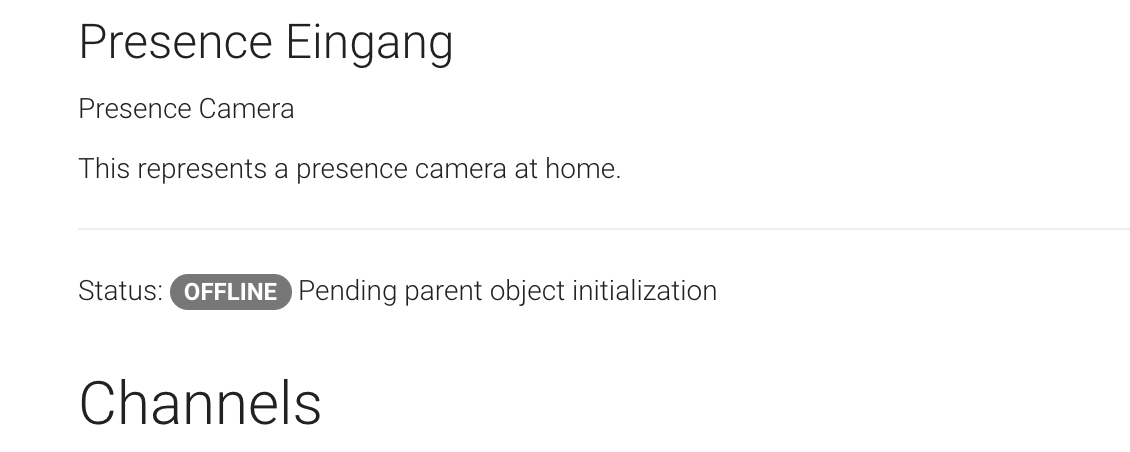The width and height of the screenshot is (1130, 452).
Task: Click the word initialization in the status message
Action: (x=644, y=291)
